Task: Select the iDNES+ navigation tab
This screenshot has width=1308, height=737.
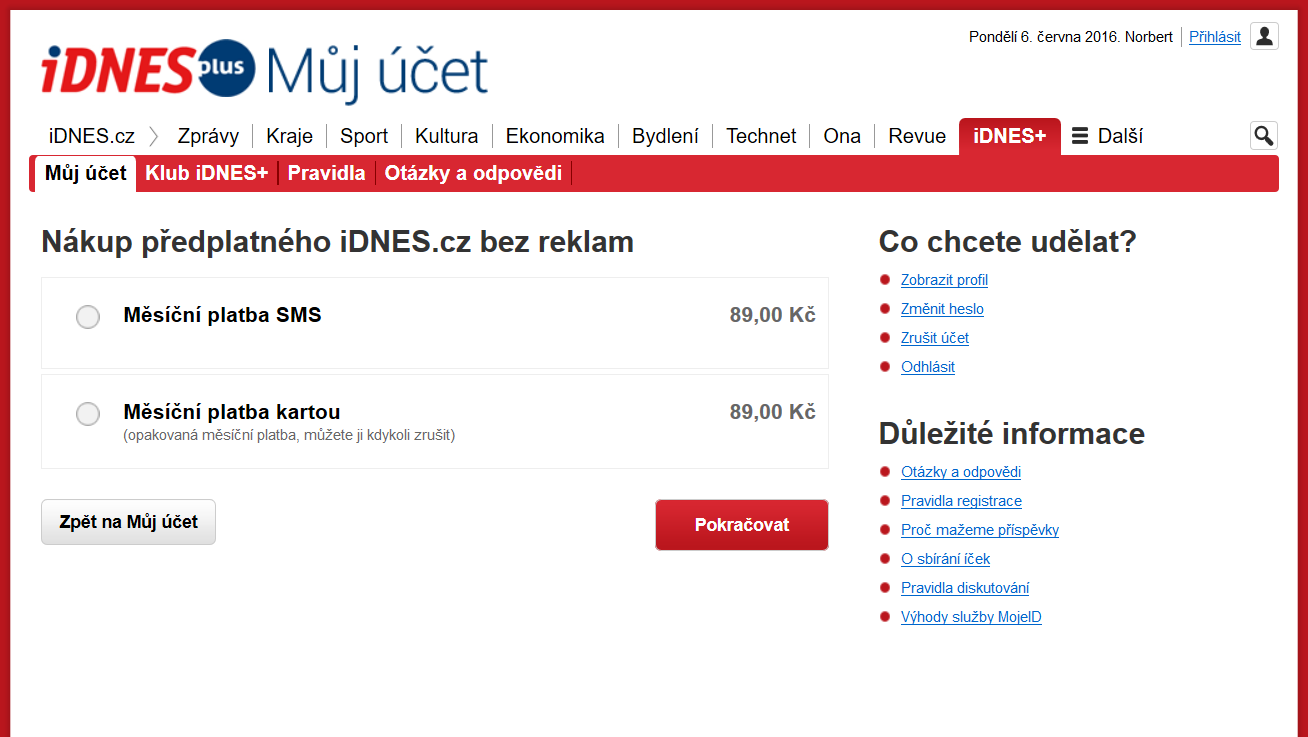Action: pos(1010,137)
